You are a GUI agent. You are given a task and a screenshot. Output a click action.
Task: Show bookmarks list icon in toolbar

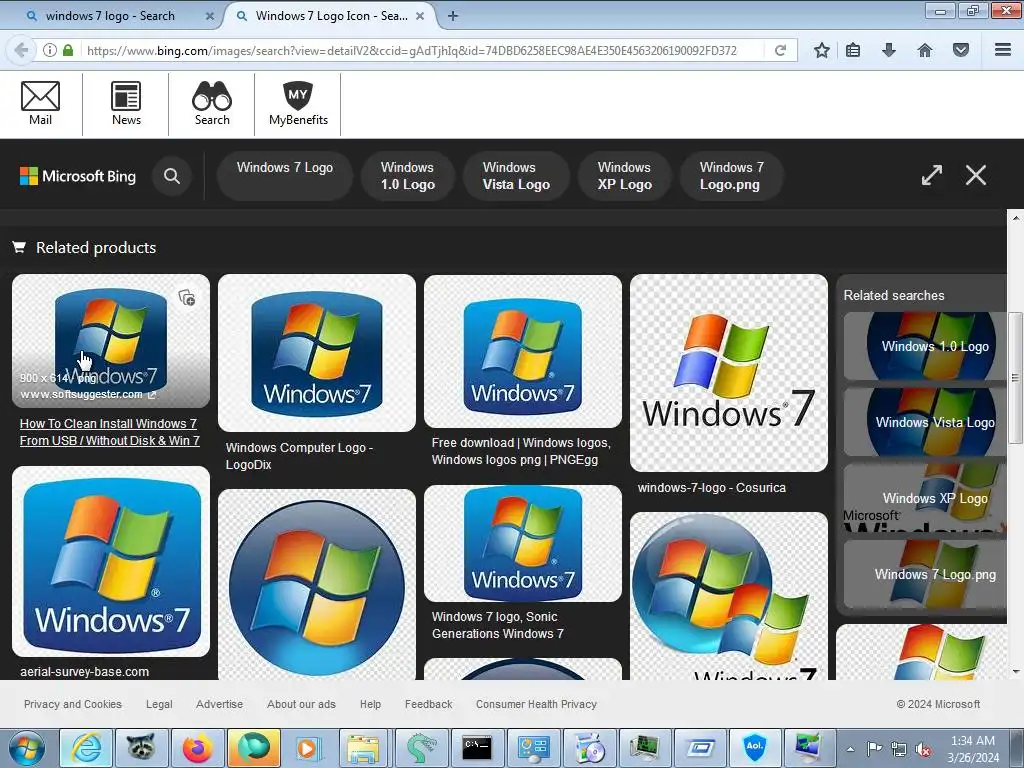coord(853,50)
